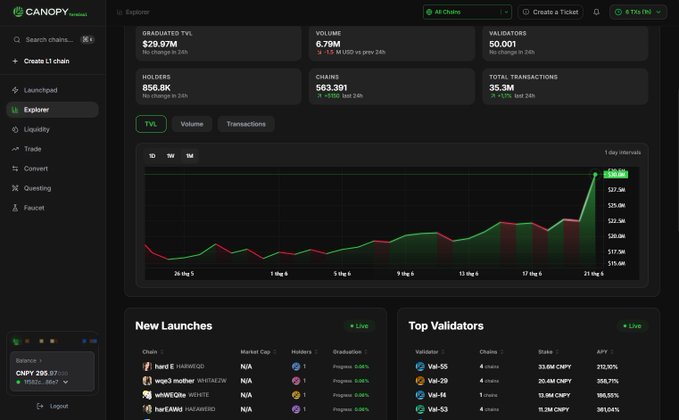The height and width of the screenshot is (420, 679).
Task: Click the notification bell icon
Action: coord(596,12)
